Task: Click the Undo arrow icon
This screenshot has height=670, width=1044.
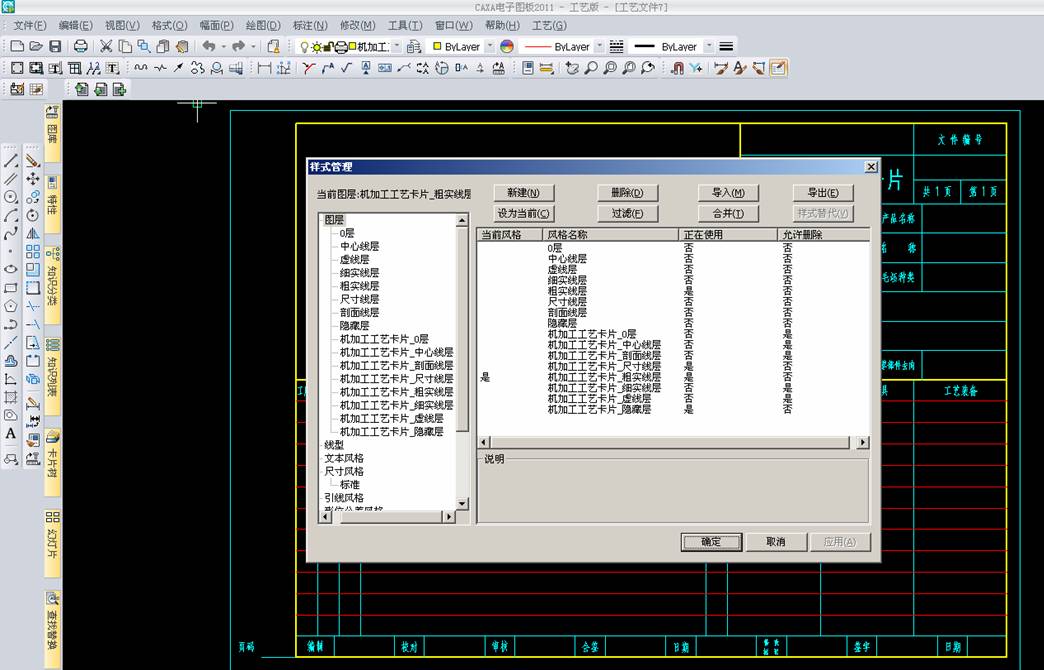Action: coord(208,46)
